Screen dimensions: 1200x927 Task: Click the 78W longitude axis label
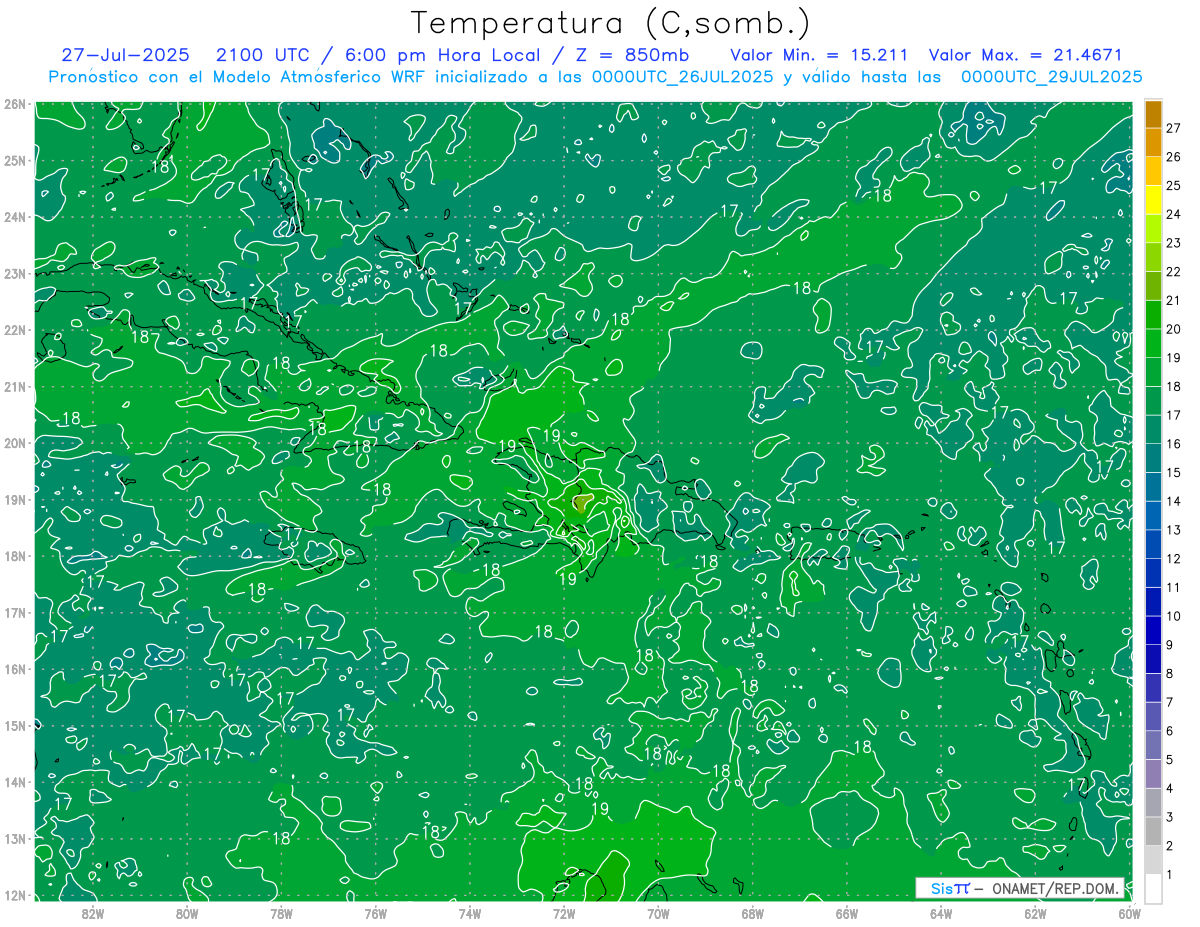click(281, 913)
